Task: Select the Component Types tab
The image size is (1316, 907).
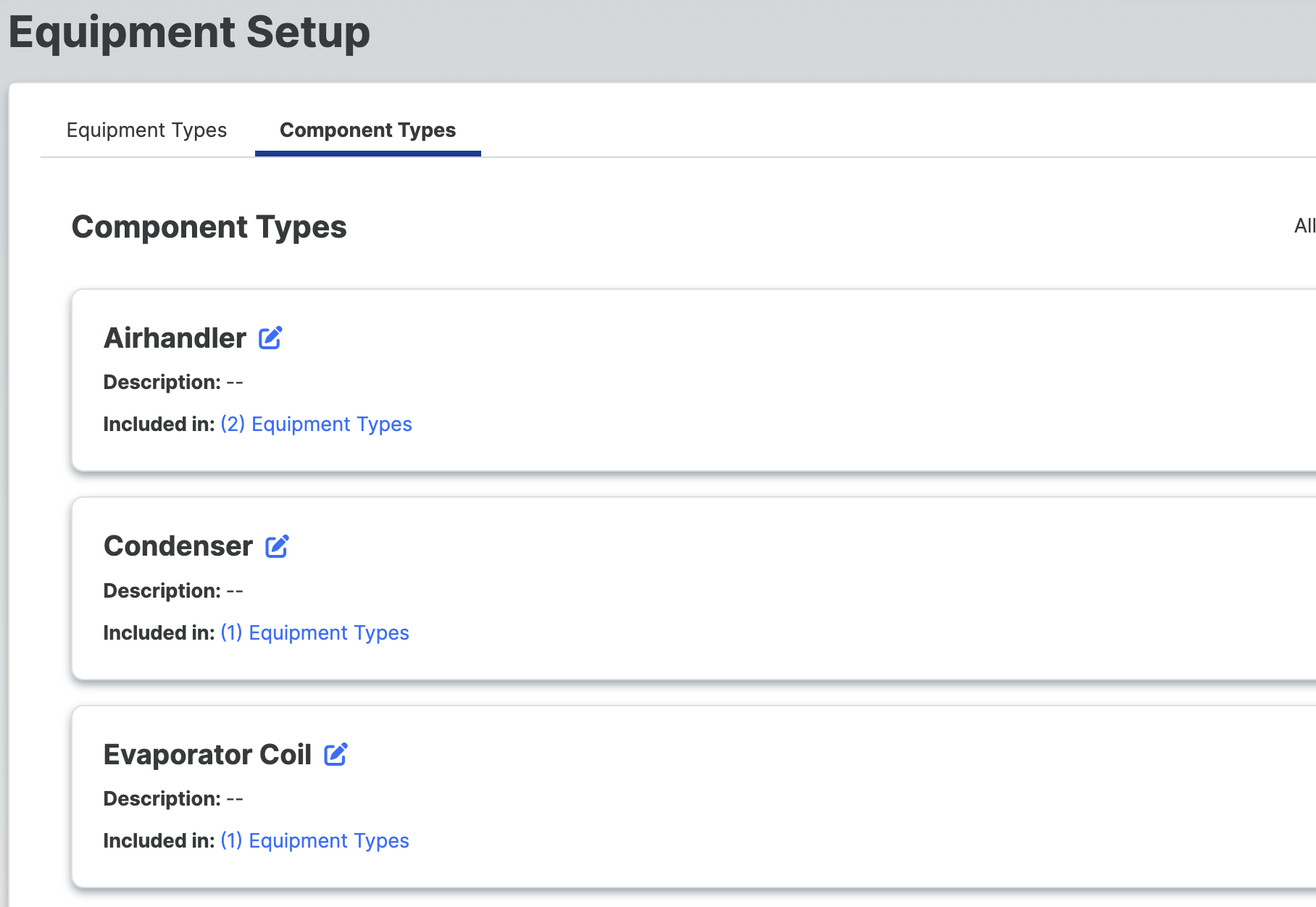Action: point(367,130)
